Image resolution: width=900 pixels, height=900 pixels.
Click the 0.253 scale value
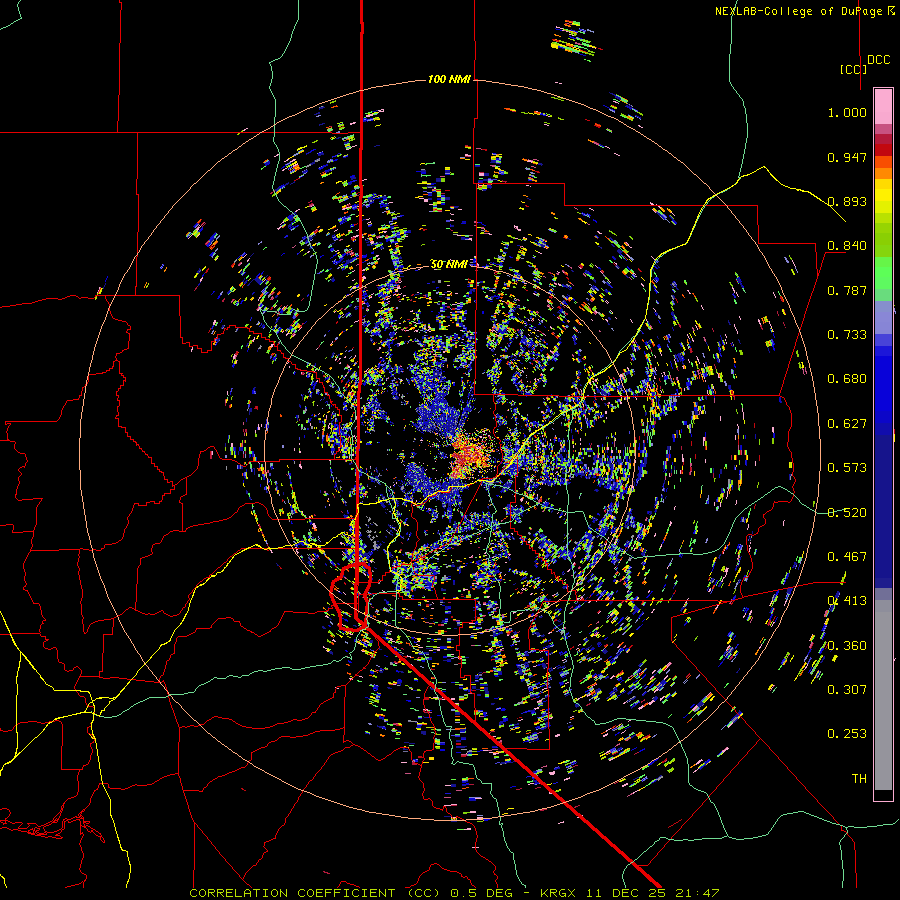[847, 734]
